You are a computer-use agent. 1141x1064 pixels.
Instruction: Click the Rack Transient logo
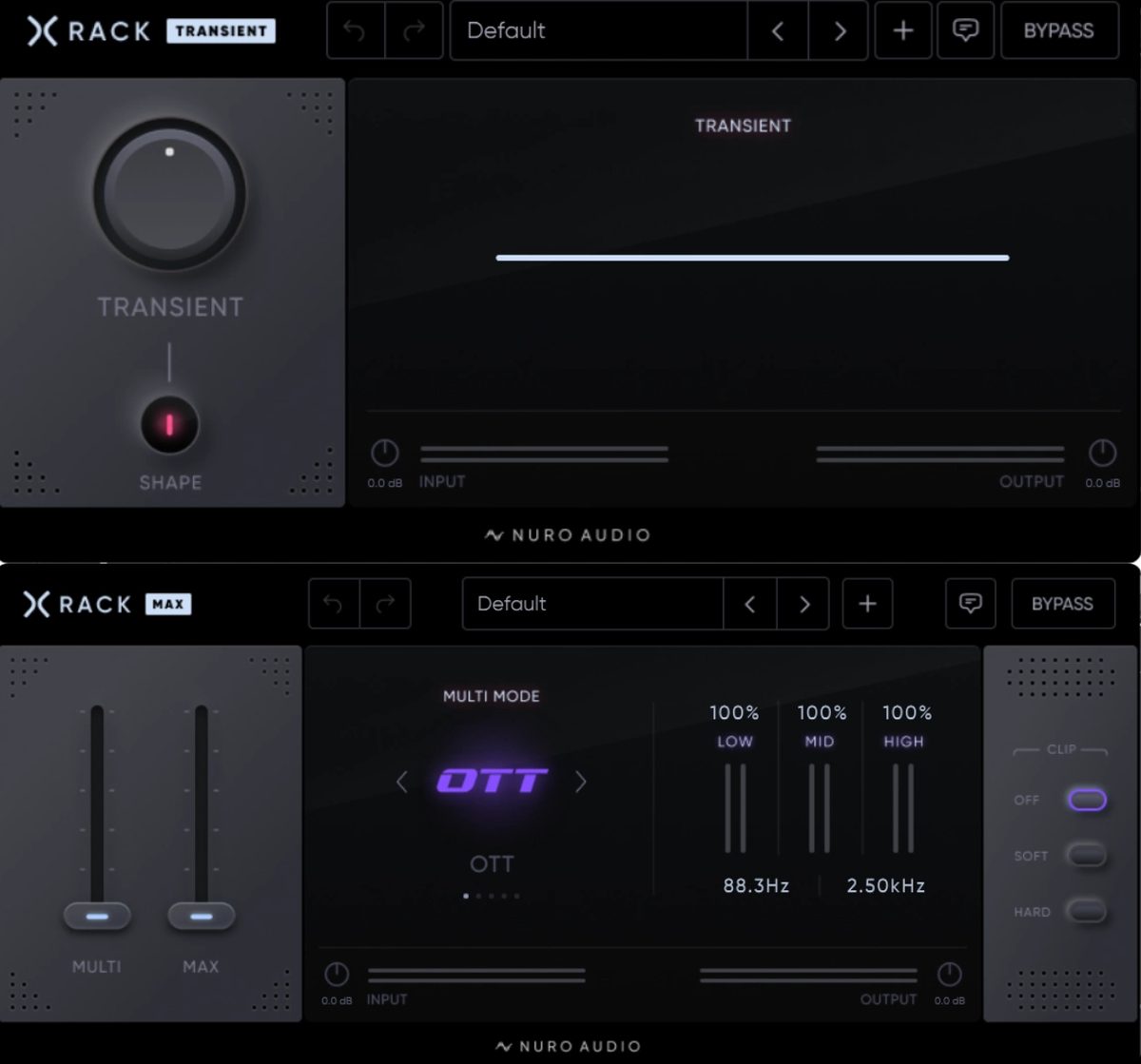pyautogui.click(x=88, y=30)
